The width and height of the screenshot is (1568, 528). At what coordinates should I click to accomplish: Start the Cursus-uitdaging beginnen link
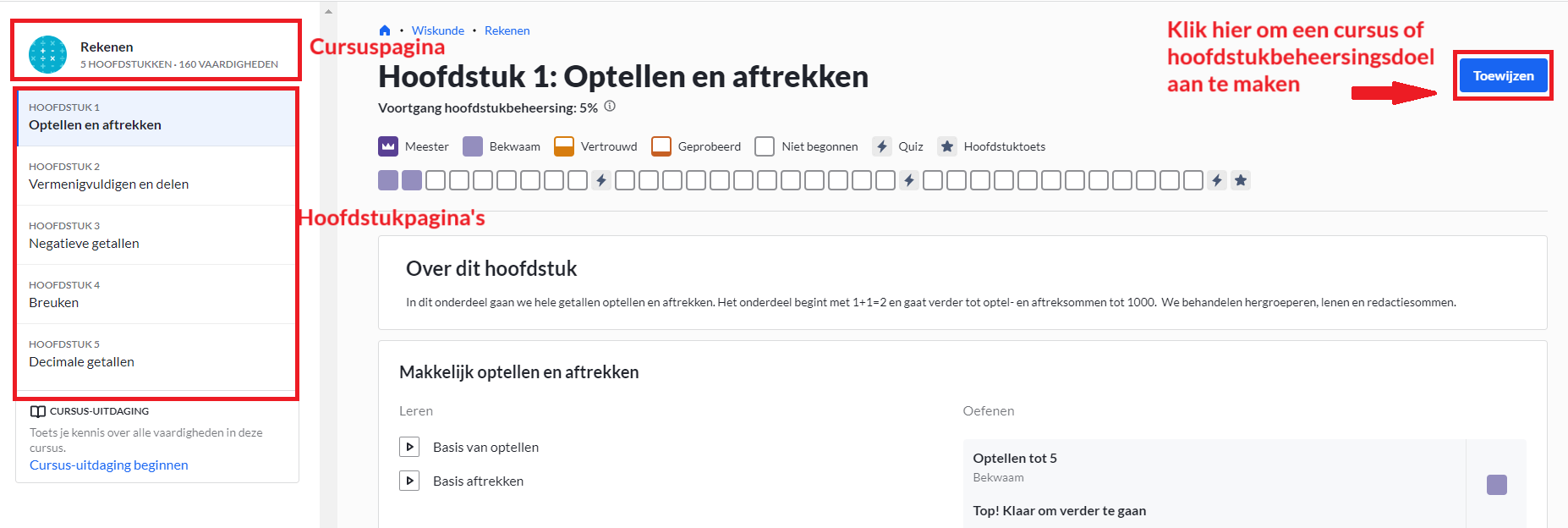109,465
